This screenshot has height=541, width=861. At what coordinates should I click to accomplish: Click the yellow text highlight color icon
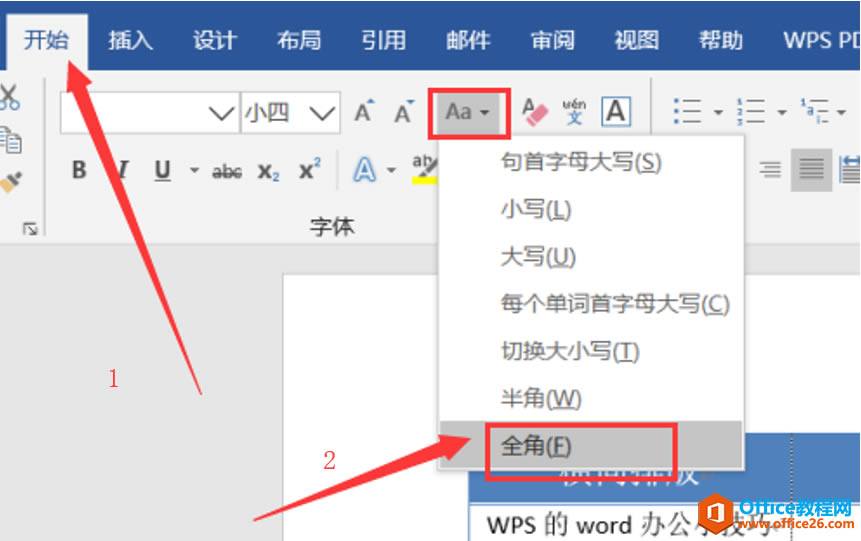[x=424, y=170]
